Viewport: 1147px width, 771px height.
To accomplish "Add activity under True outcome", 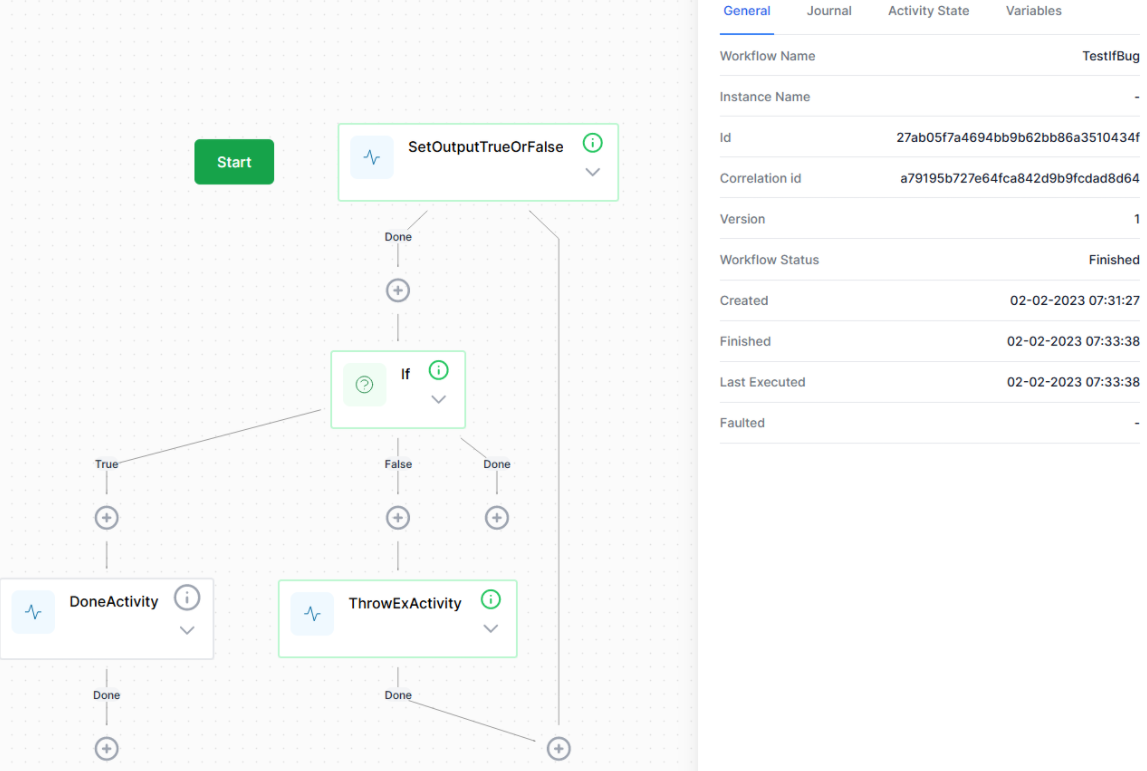I will click(x=107, y=518).
